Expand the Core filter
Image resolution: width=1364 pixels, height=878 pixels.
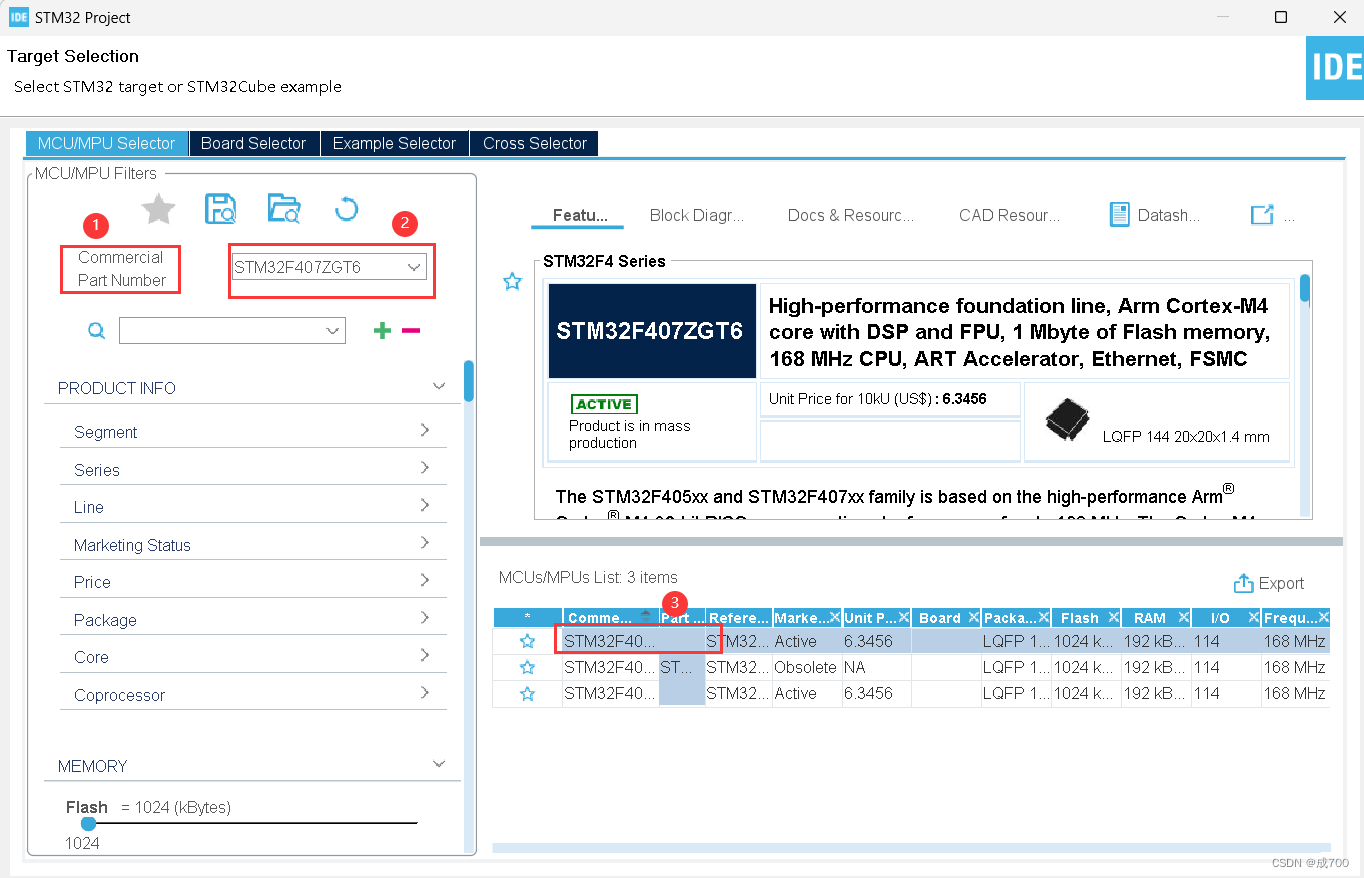click(425, 655)
